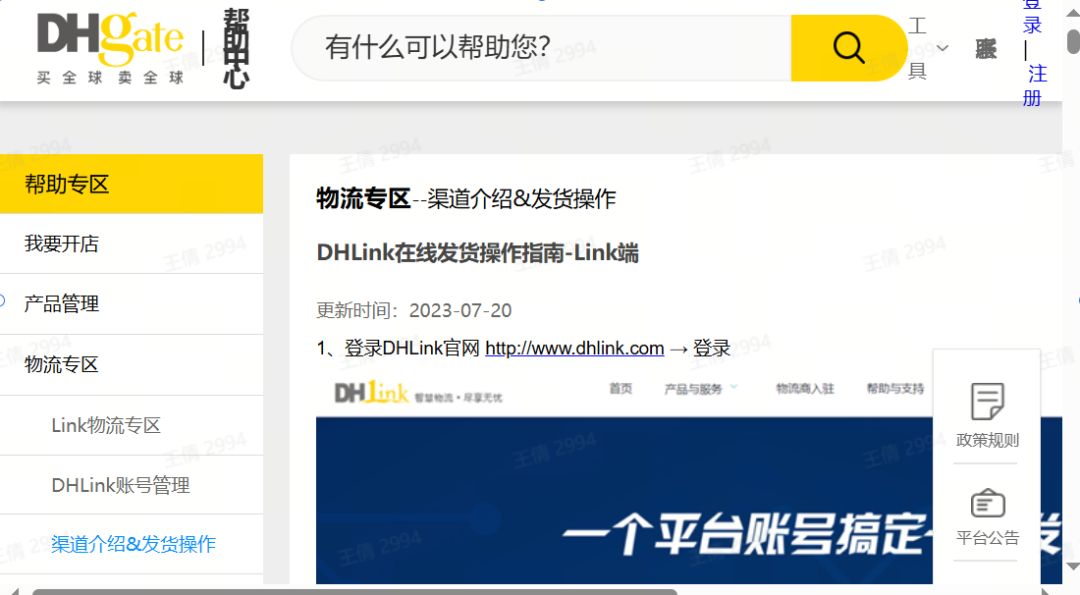Image resolution: width=1080 pixels, height=595 pixels.
Task: Open 平台公告 via its announcement icon
Action: pyautogui.click(x=986, y=502)
